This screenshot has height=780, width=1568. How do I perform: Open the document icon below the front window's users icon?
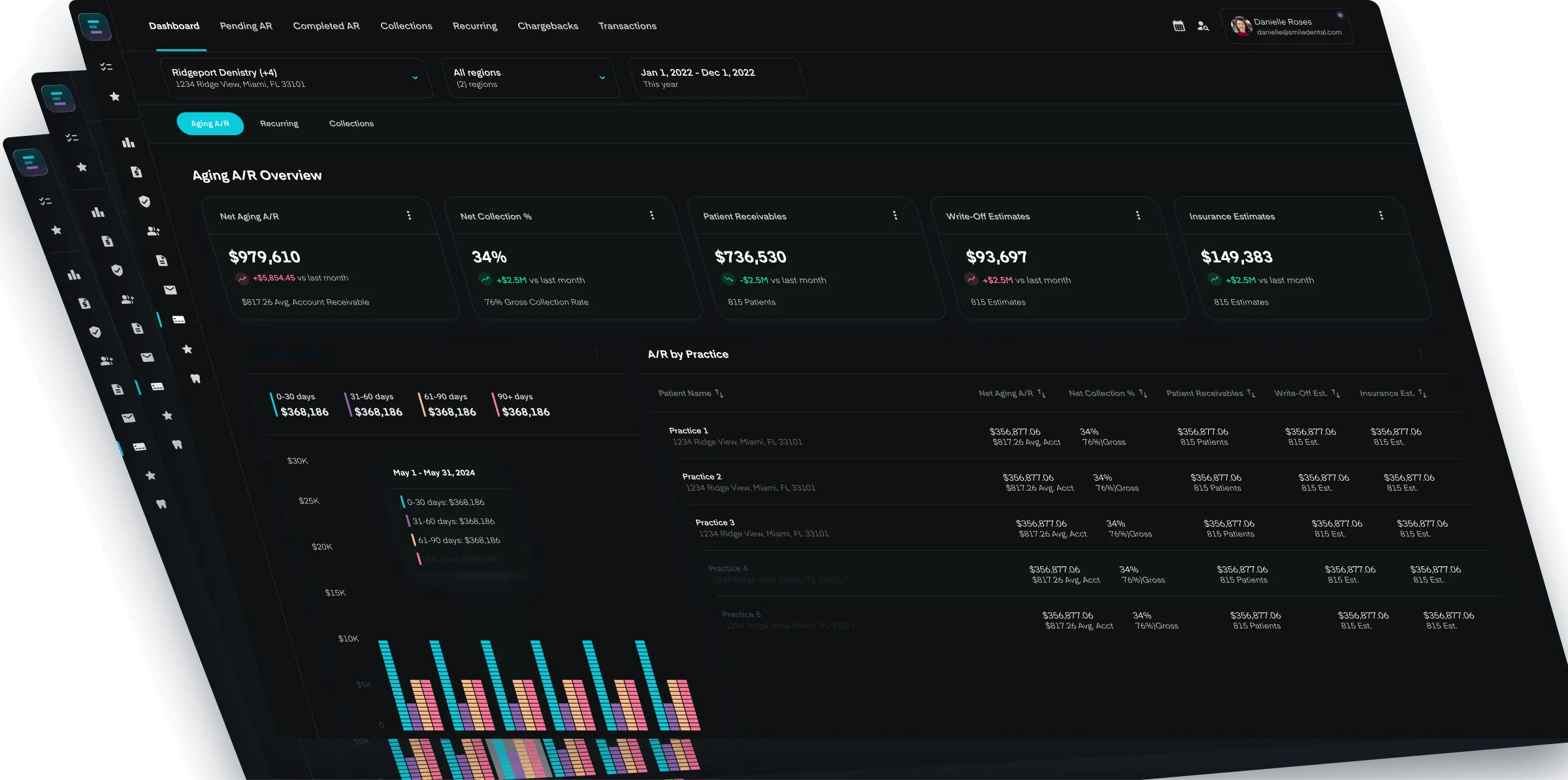[162, 261]
